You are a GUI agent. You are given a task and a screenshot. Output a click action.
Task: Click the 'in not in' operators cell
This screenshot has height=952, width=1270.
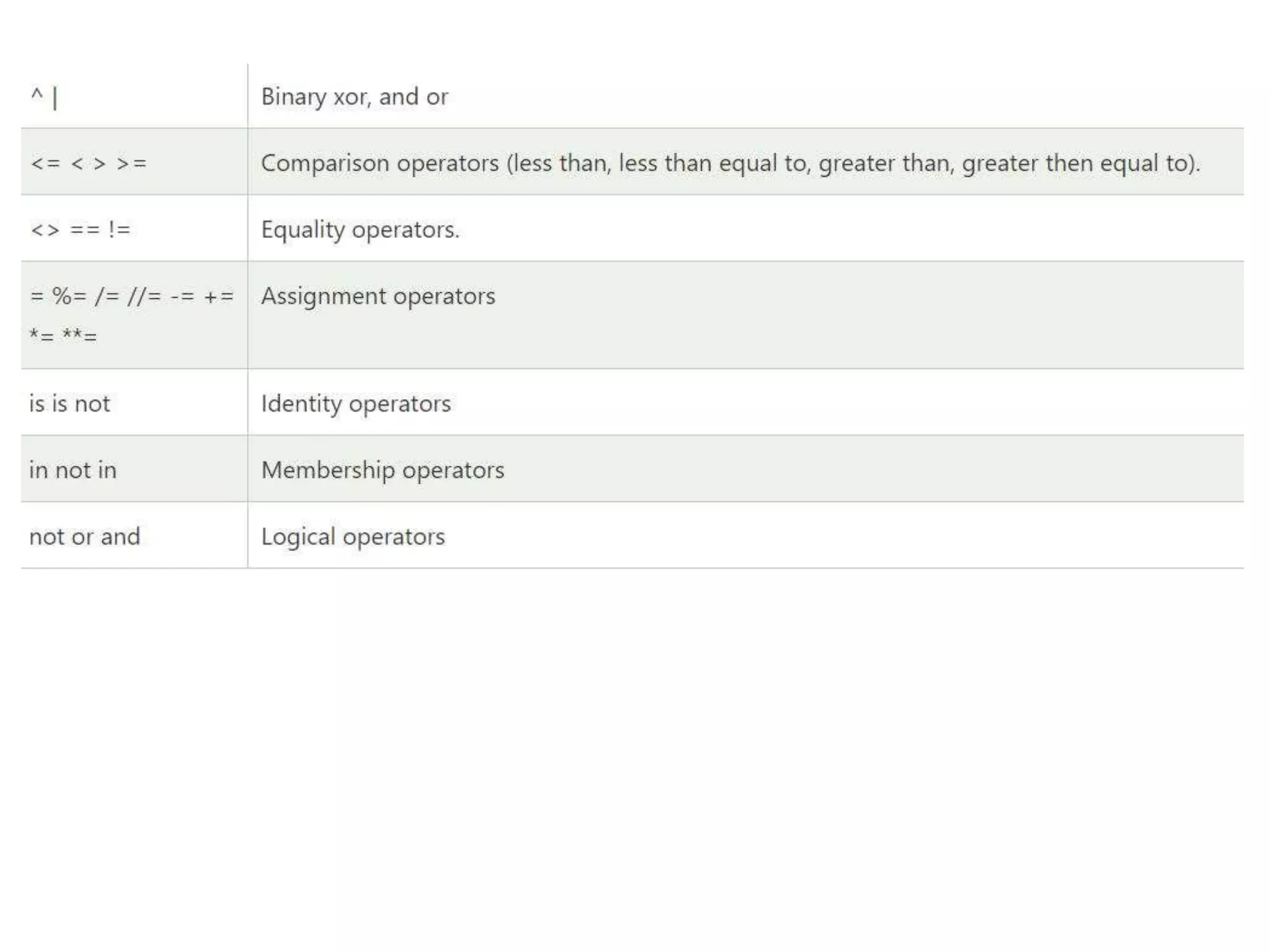point(73,470)
